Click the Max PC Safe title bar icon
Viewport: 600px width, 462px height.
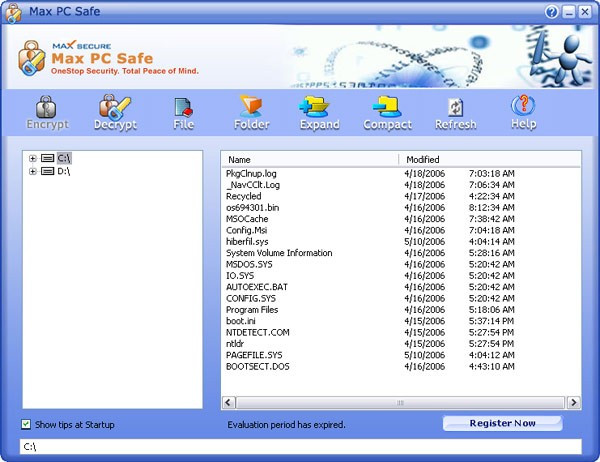[x=13, y=13]
